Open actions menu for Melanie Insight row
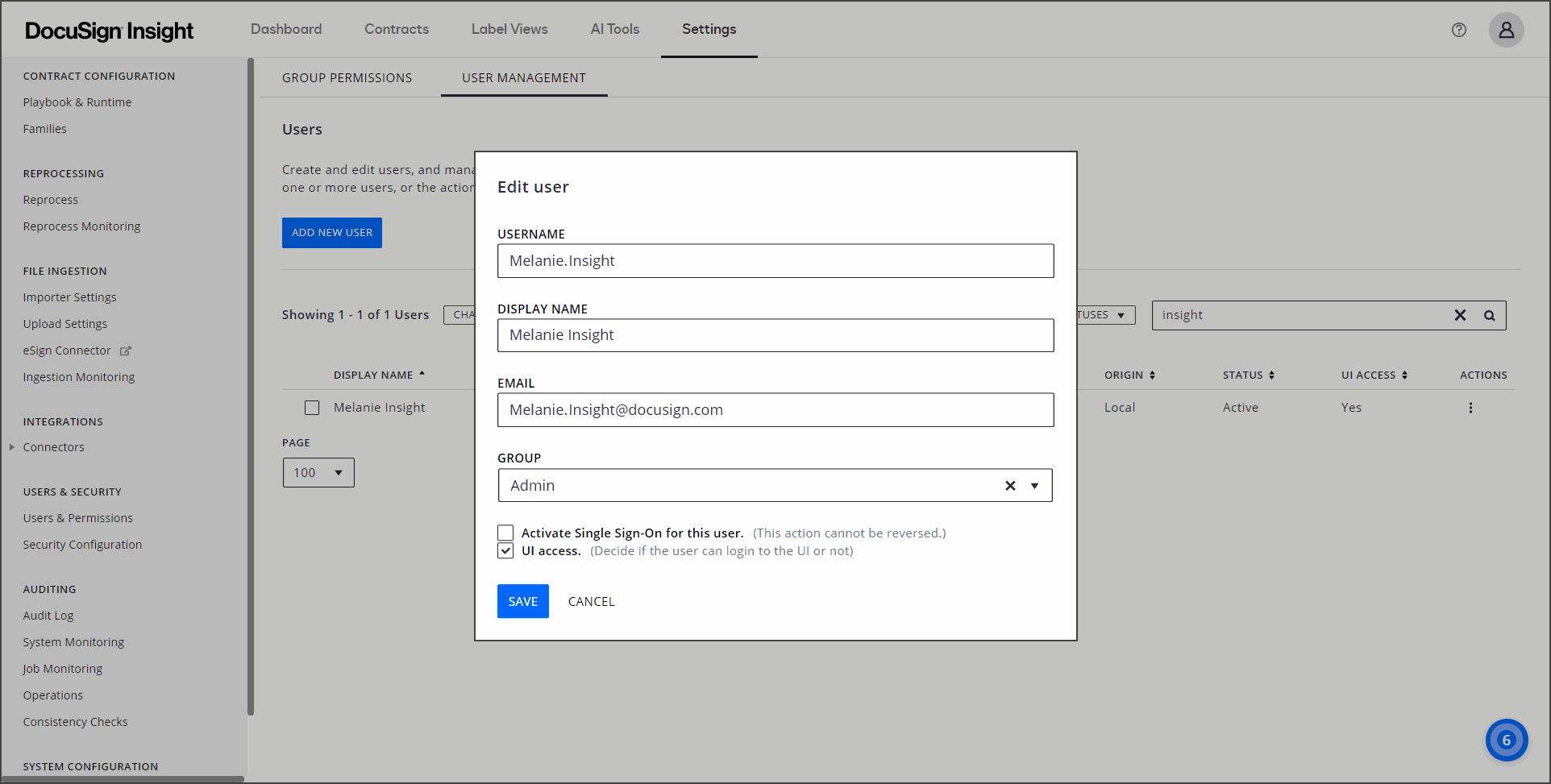 click(1470, 408)
